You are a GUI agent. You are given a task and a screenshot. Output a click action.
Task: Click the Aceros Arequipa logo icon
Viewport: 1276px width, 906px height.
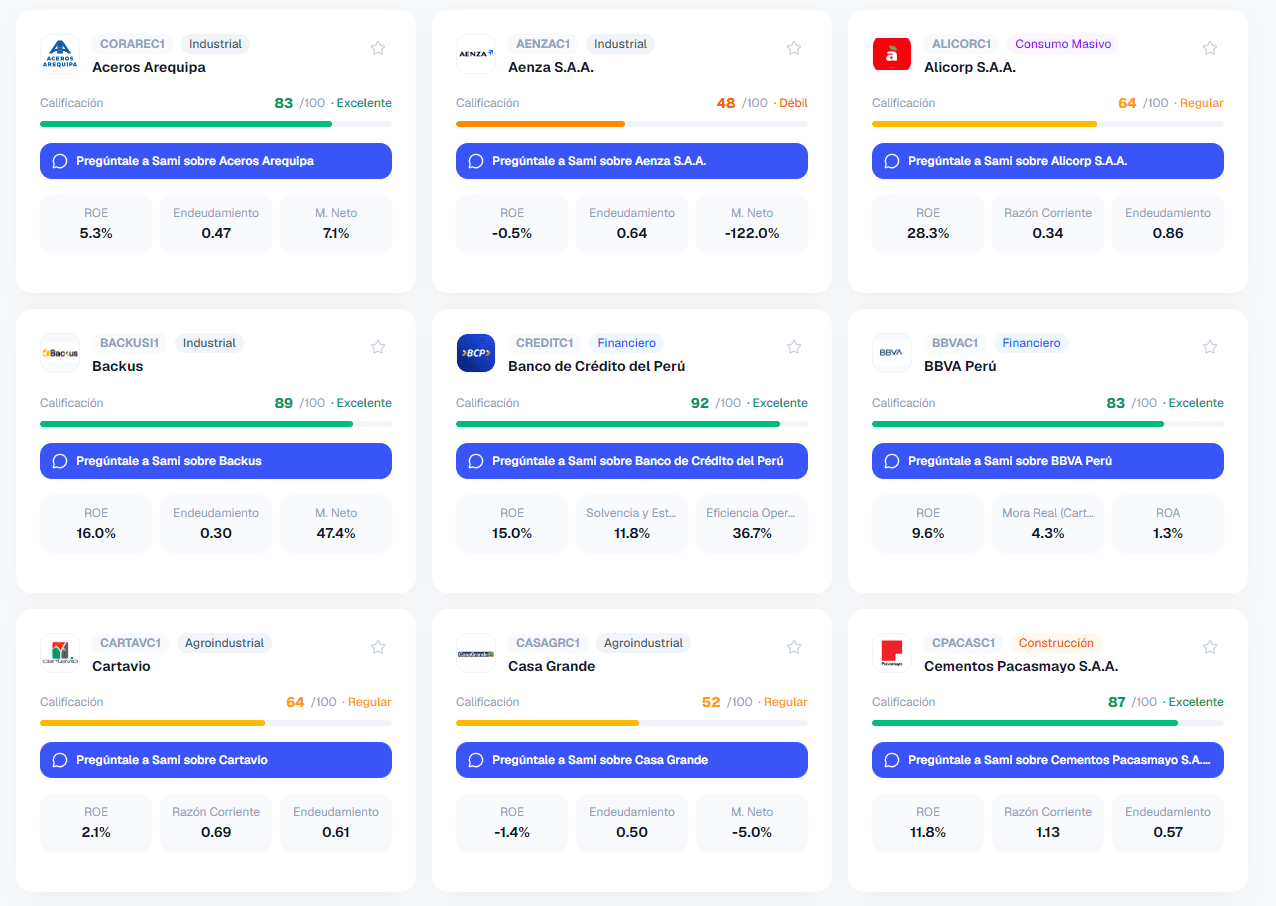(60, 54)
